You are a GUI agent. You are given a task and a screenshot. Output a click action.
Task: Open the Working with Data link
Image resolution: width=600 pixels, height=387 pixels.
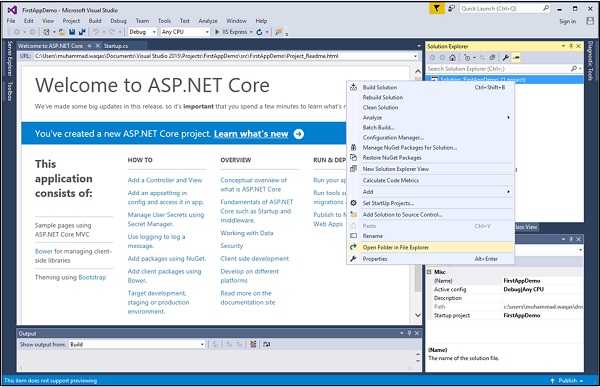(247, 233)
